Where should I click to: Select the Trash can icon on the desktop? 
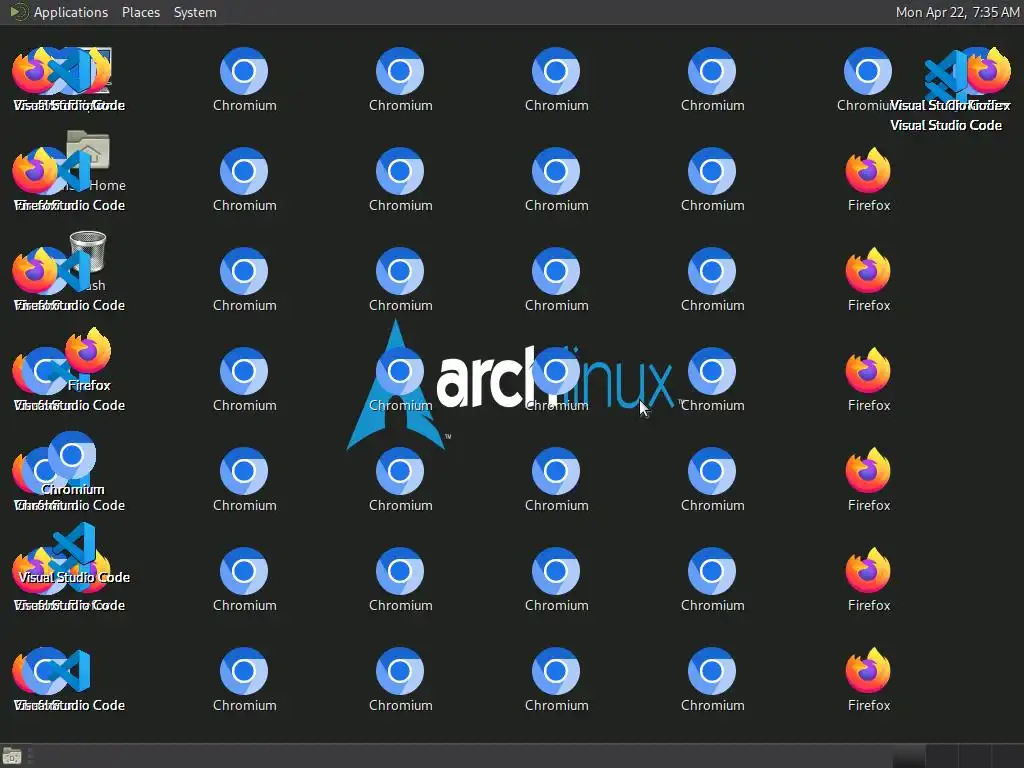click(x=88, y=251)
